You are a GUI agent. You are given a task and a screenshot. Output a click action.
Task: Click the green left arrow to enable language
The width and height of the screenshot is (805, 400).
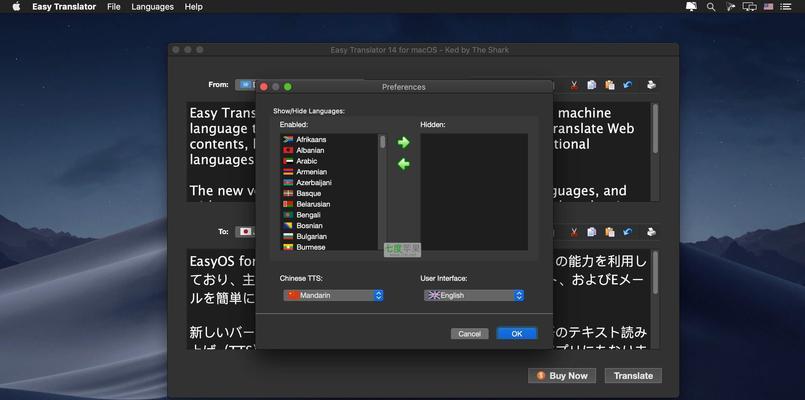[404, 164]
